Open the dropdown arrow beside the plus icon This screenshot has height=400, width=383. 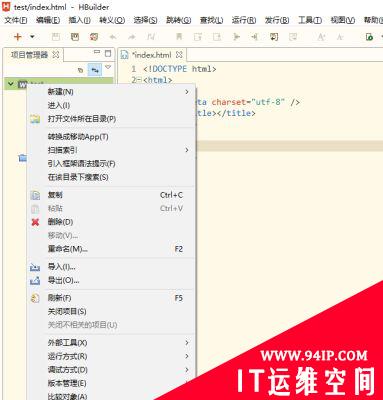(32, 37)
